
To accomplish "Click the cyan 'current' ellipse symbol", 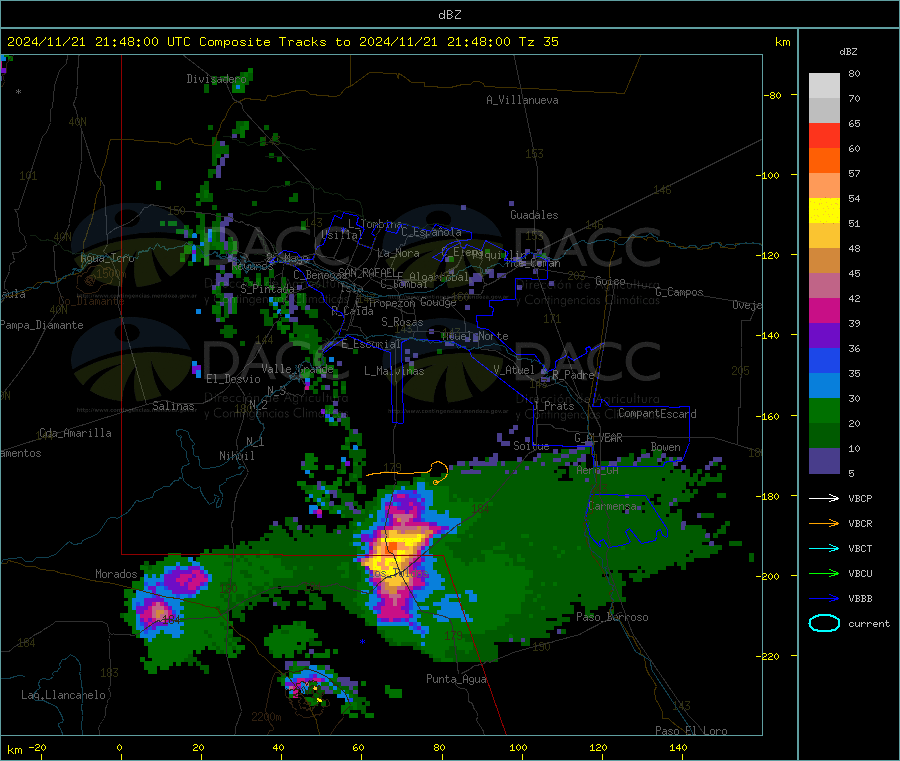I will [x=824, y=623].
